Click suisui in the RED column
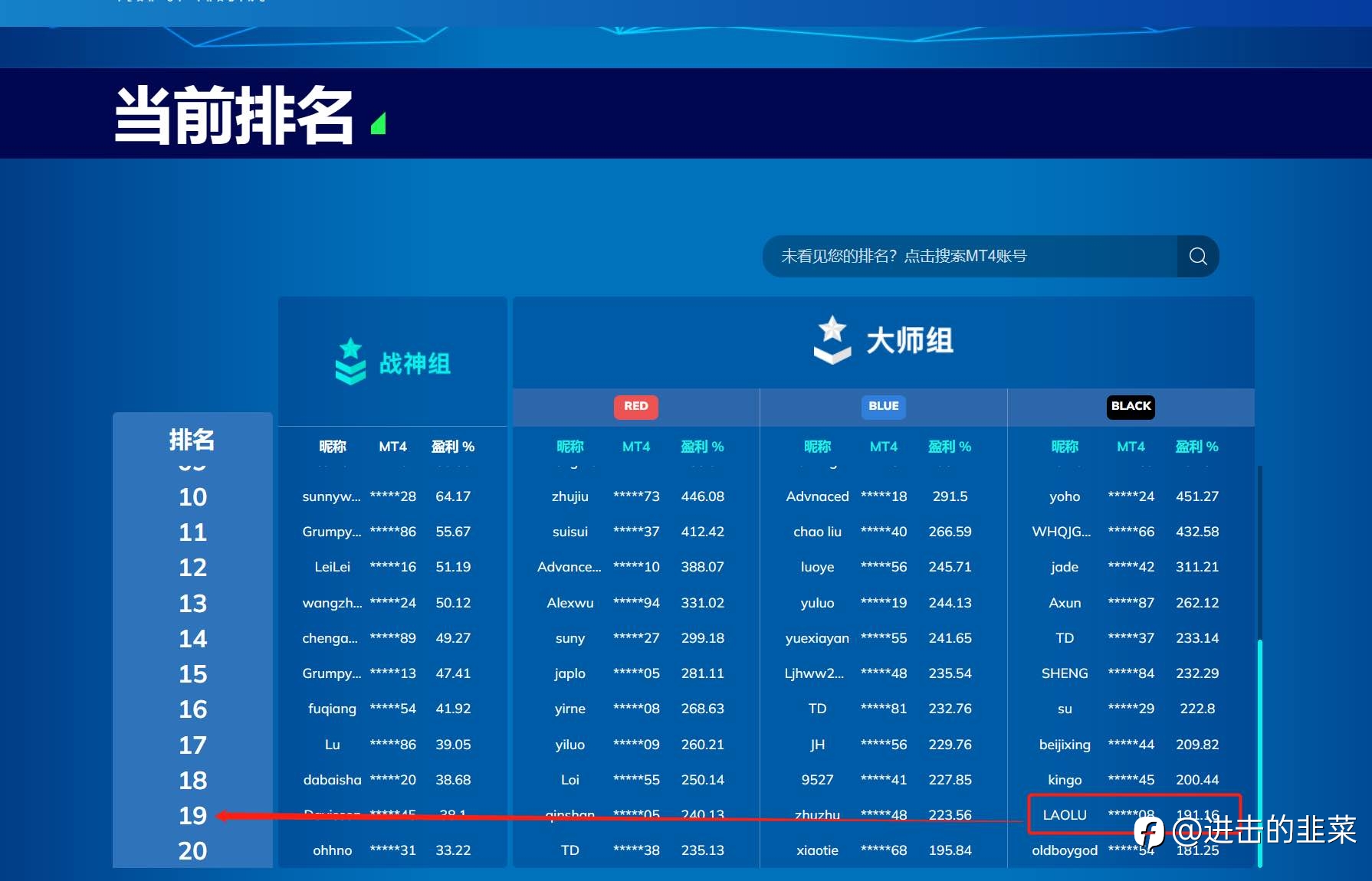 pos(570,532)
